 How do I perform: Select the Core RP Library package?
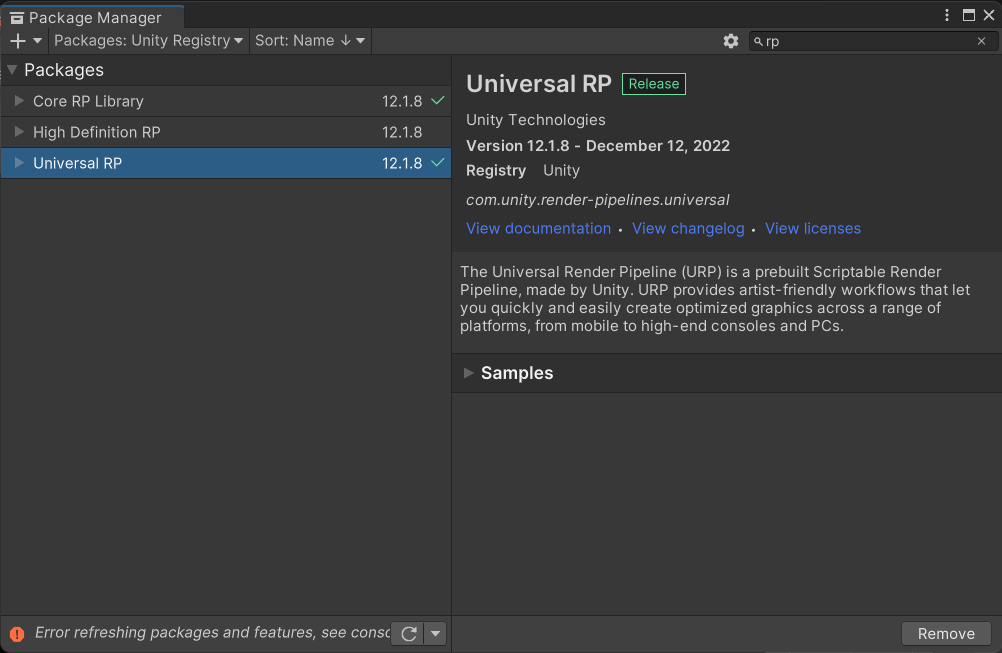click(226, 101)
